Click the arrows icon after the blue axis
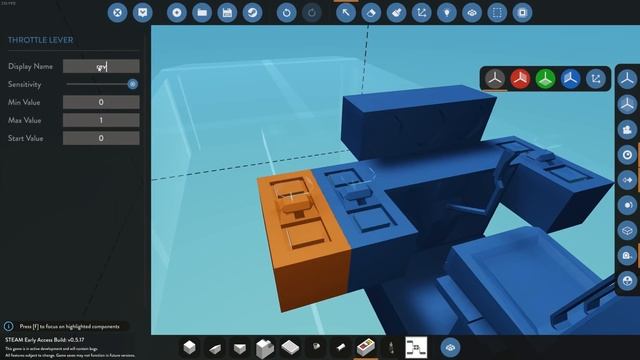Screen dimensions: 640x360 (x=596, y=78)
